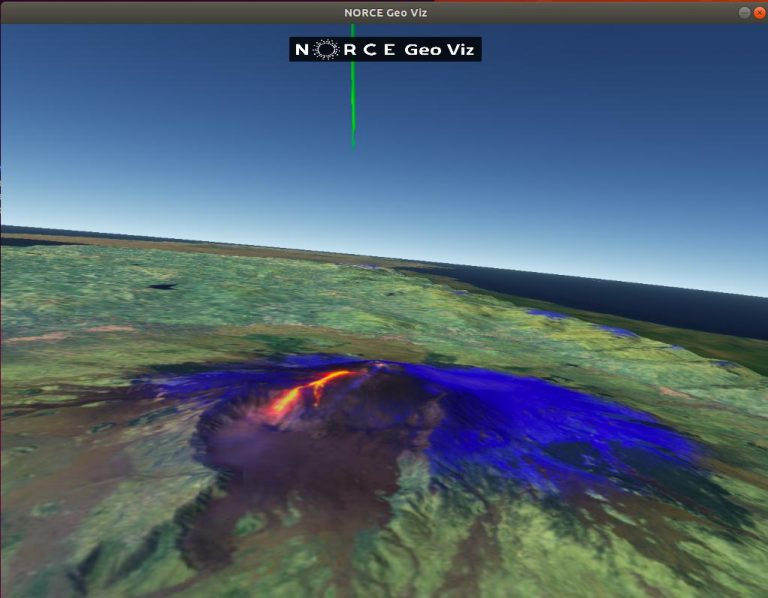Screen dimensions: 768x598
Task: Click the NORCE Geo Viz title bar text
Action: coord(385,13)
